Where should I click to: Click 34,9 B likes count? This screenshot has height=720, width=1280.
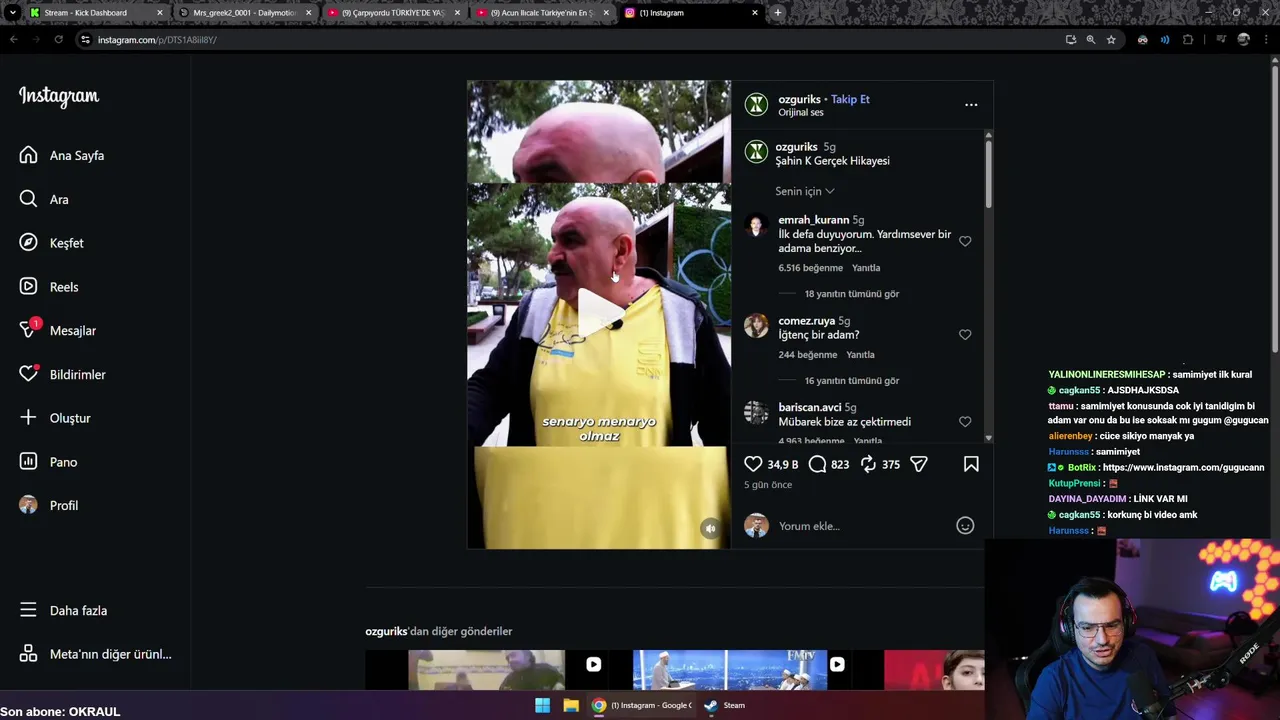(x=783, y=465)
